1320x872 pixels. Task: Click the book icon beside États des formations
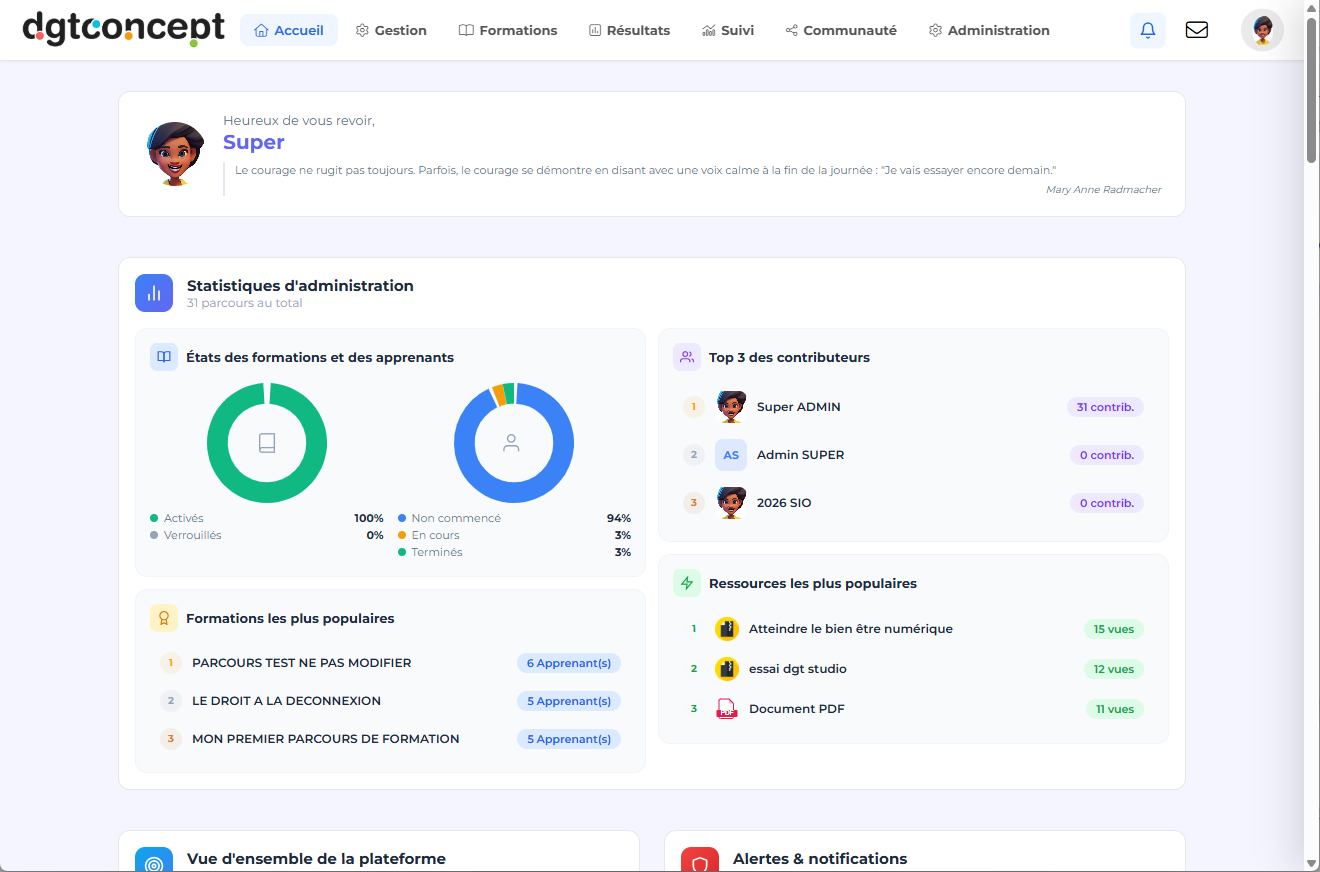coord(164,357)
